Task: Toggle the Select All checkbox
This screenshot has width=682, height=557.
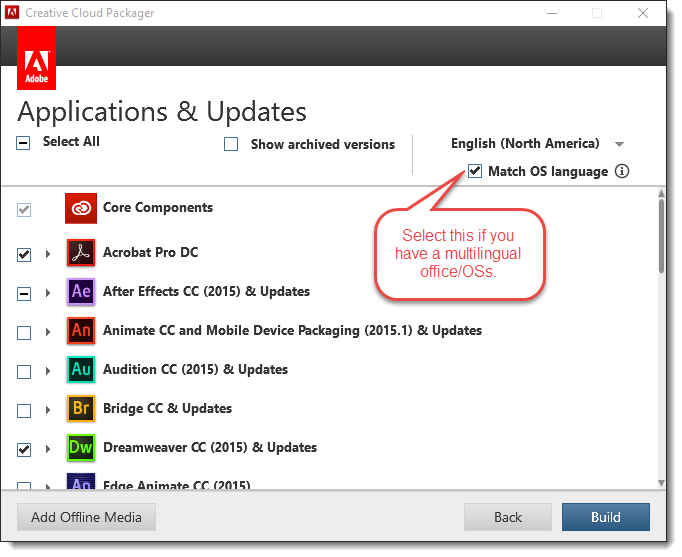Action: point(23,143)
